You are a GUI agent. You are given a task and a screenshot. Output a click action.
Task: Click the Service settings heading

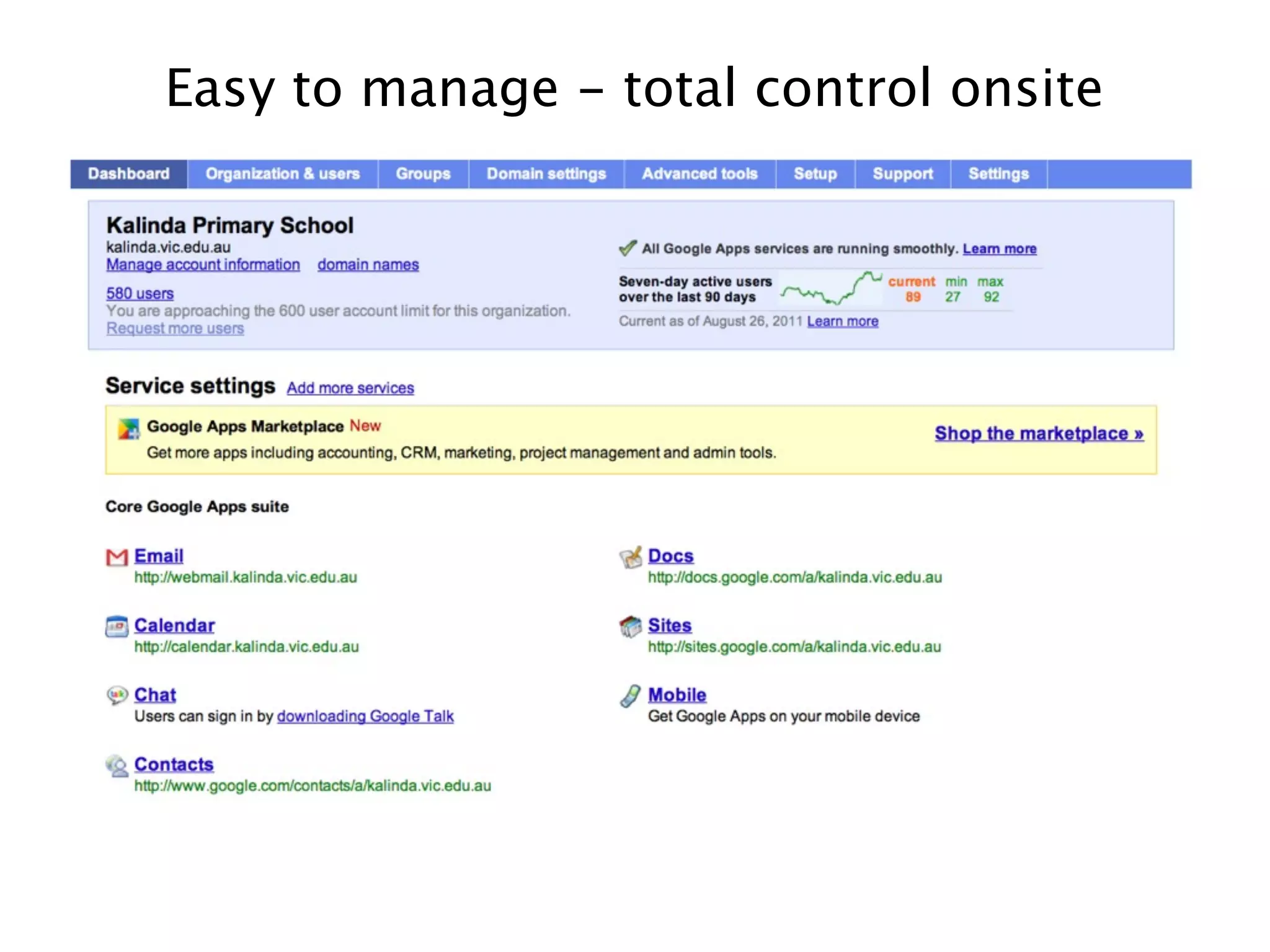(190, 386)
